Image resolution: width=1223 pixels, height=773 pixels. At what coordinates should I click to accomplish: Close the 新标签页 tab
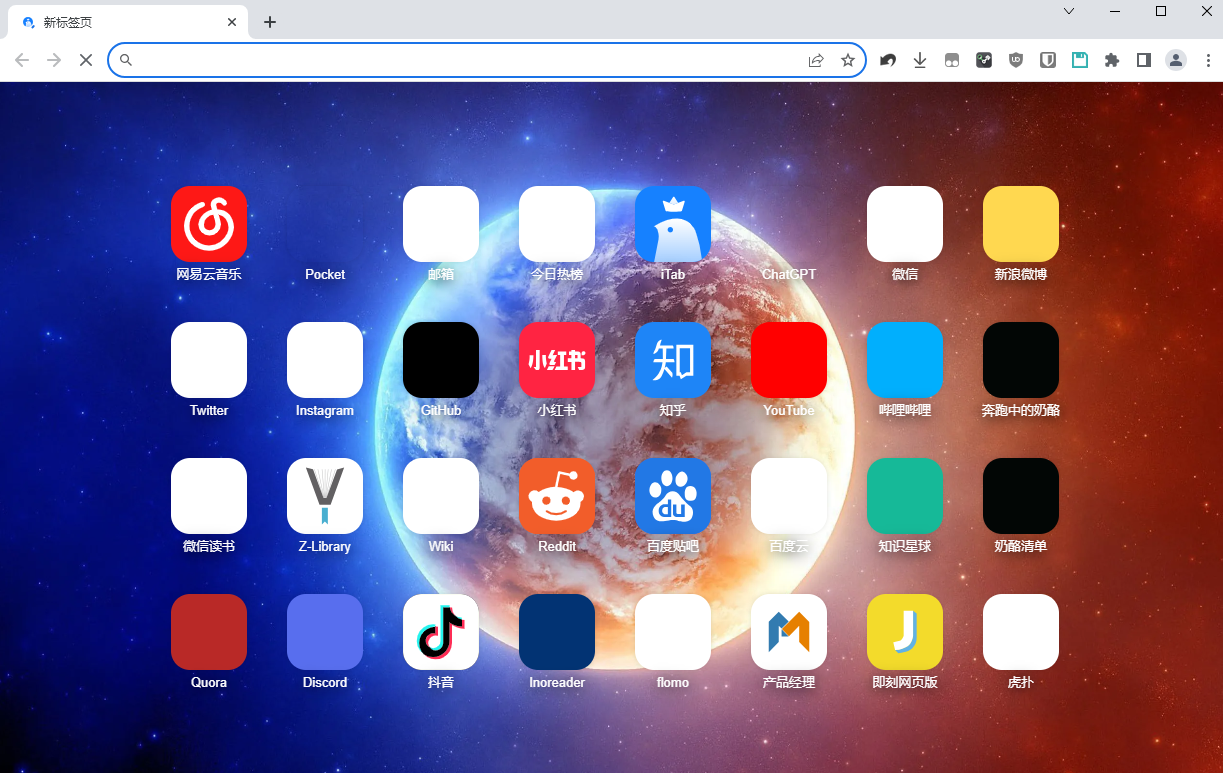232,22
